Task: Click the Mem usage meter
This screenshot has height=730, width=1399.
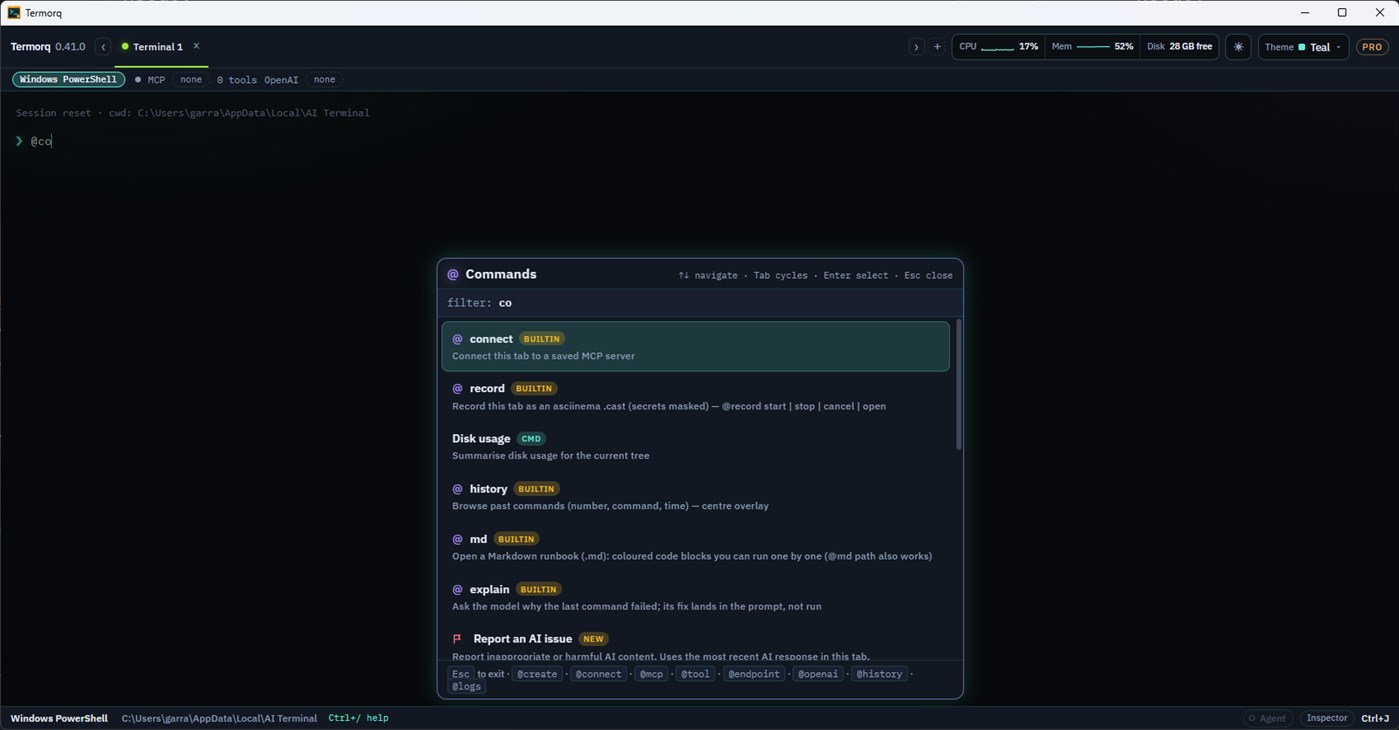Action: (x=1092, y=47)
